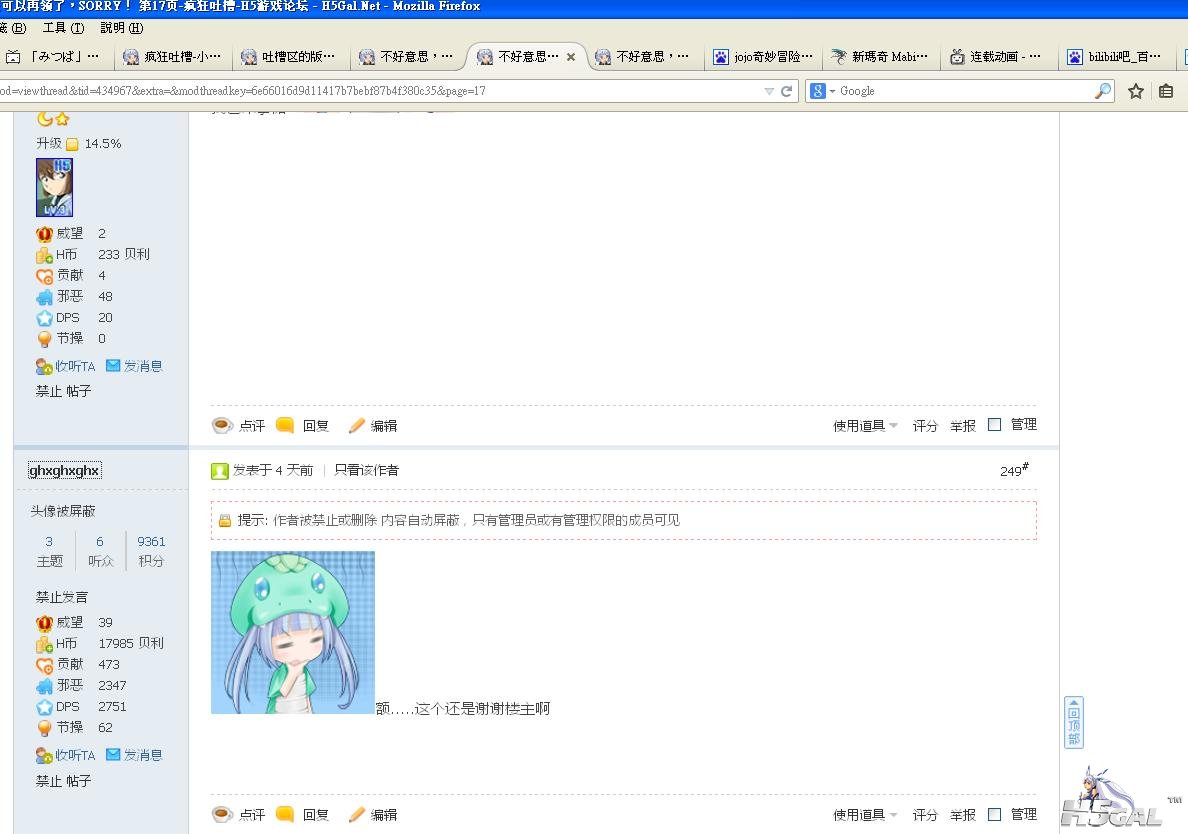Click the 回复 bubble icon in the upper post
Screen dimensions: 1188x834
pyautogui.click(x=285, y=425)
